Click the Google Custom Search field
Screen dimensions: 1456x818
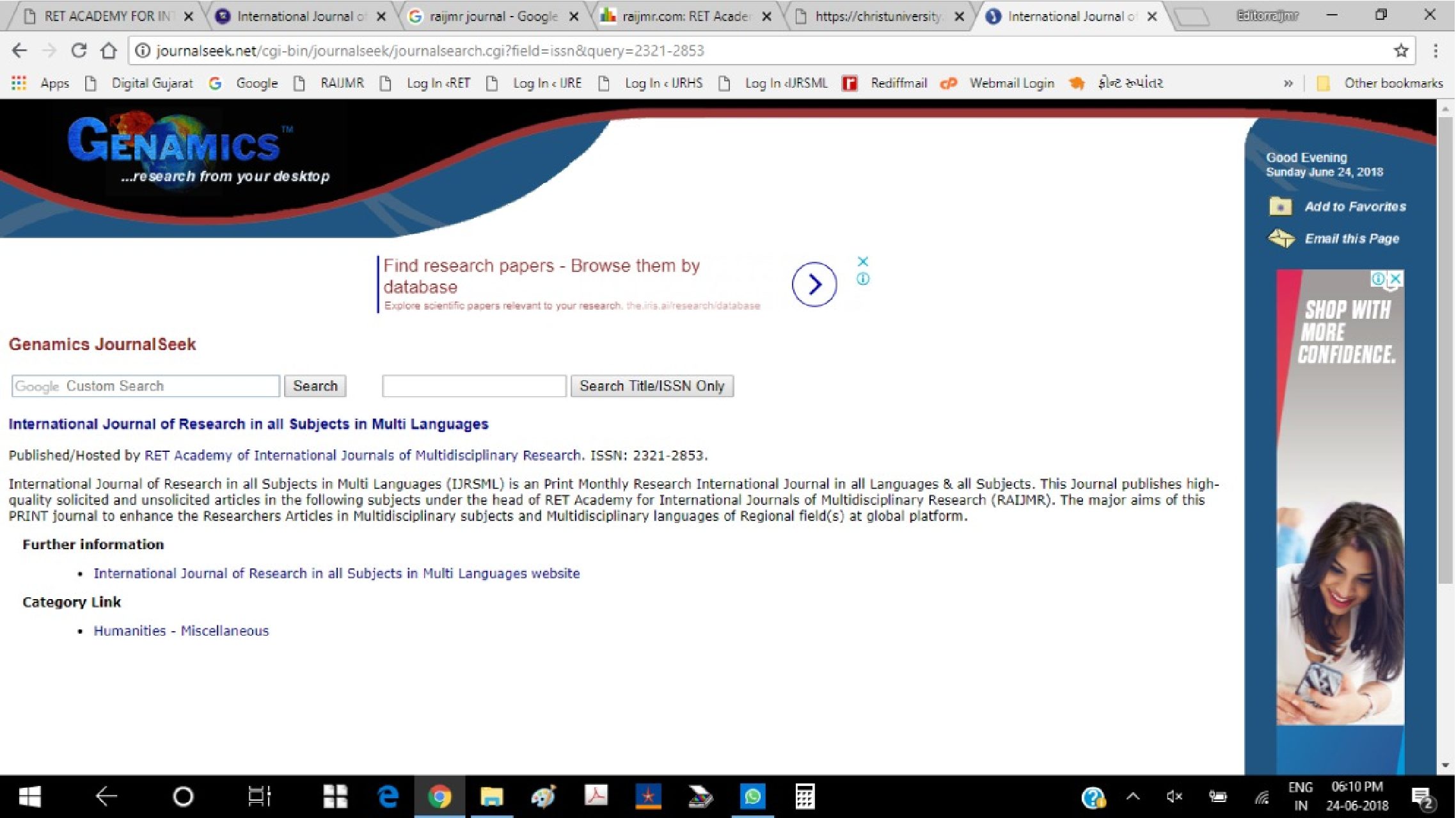click(145, 386)
